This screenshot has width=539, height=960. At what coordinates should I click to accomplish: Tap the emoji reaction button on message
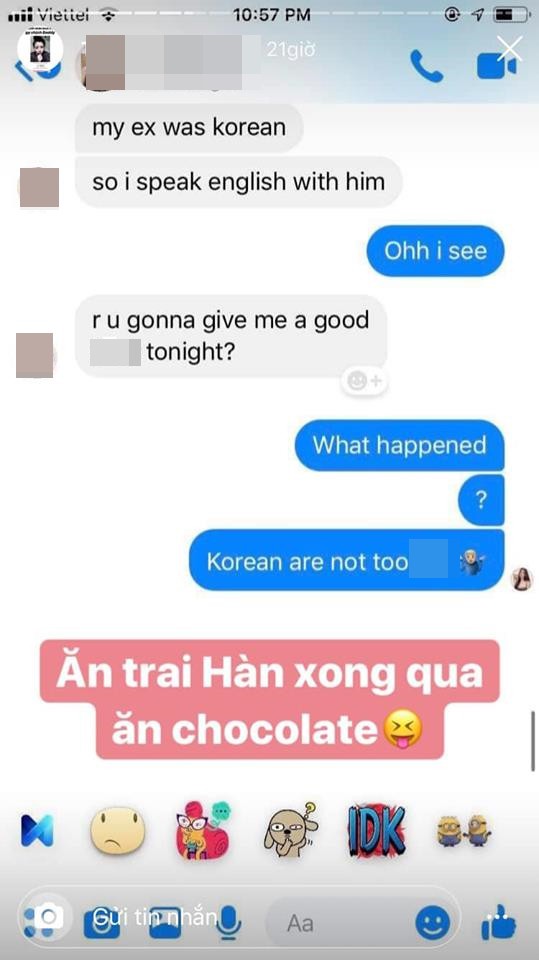(364, 381)
